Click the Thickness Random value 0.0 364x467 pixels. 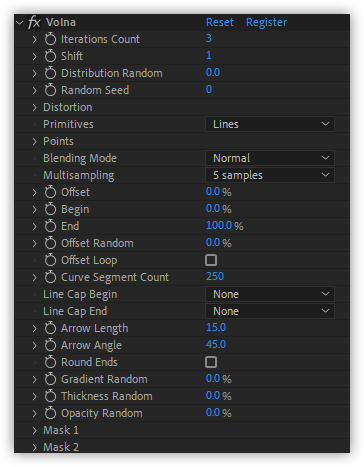[x=213, y=395]
